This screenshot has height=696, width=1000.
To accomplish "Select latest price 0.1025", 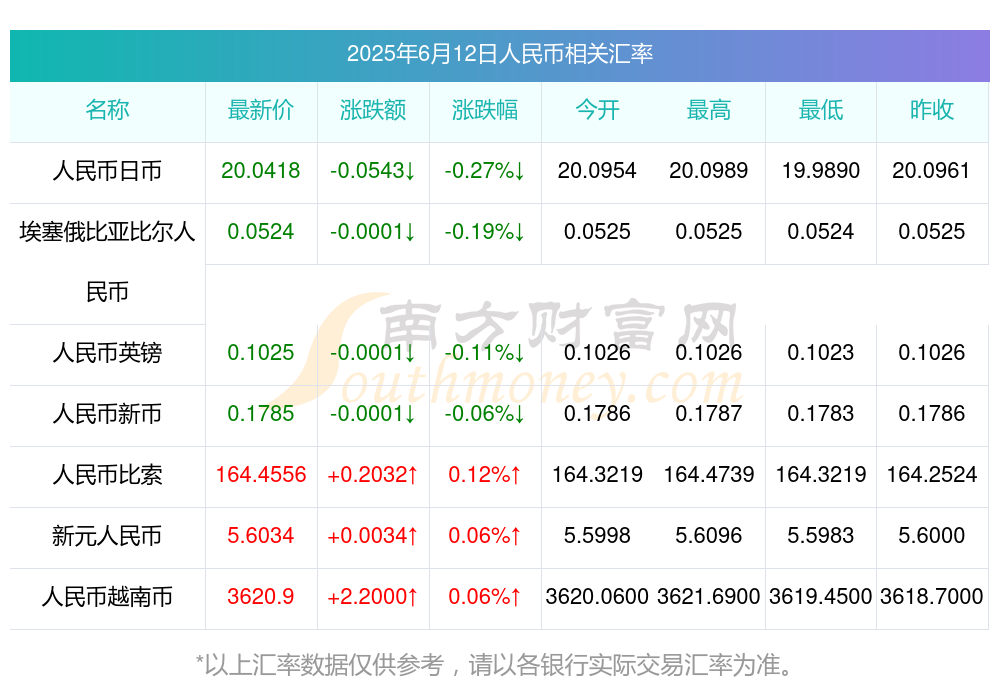I will point(261,353).
